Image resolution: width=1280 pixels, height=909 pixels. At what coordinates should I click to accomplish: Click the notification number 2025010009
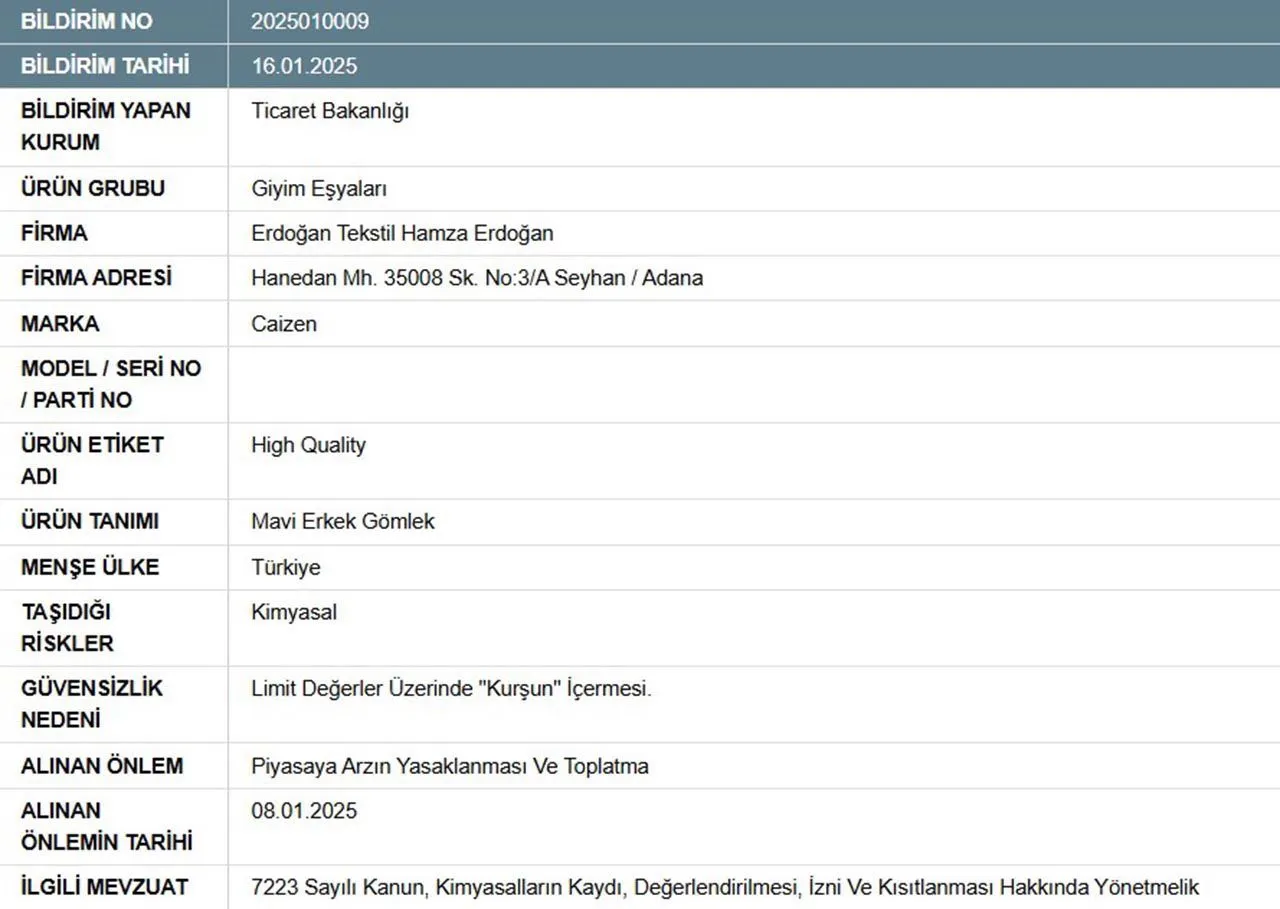(x=309, y=21)
